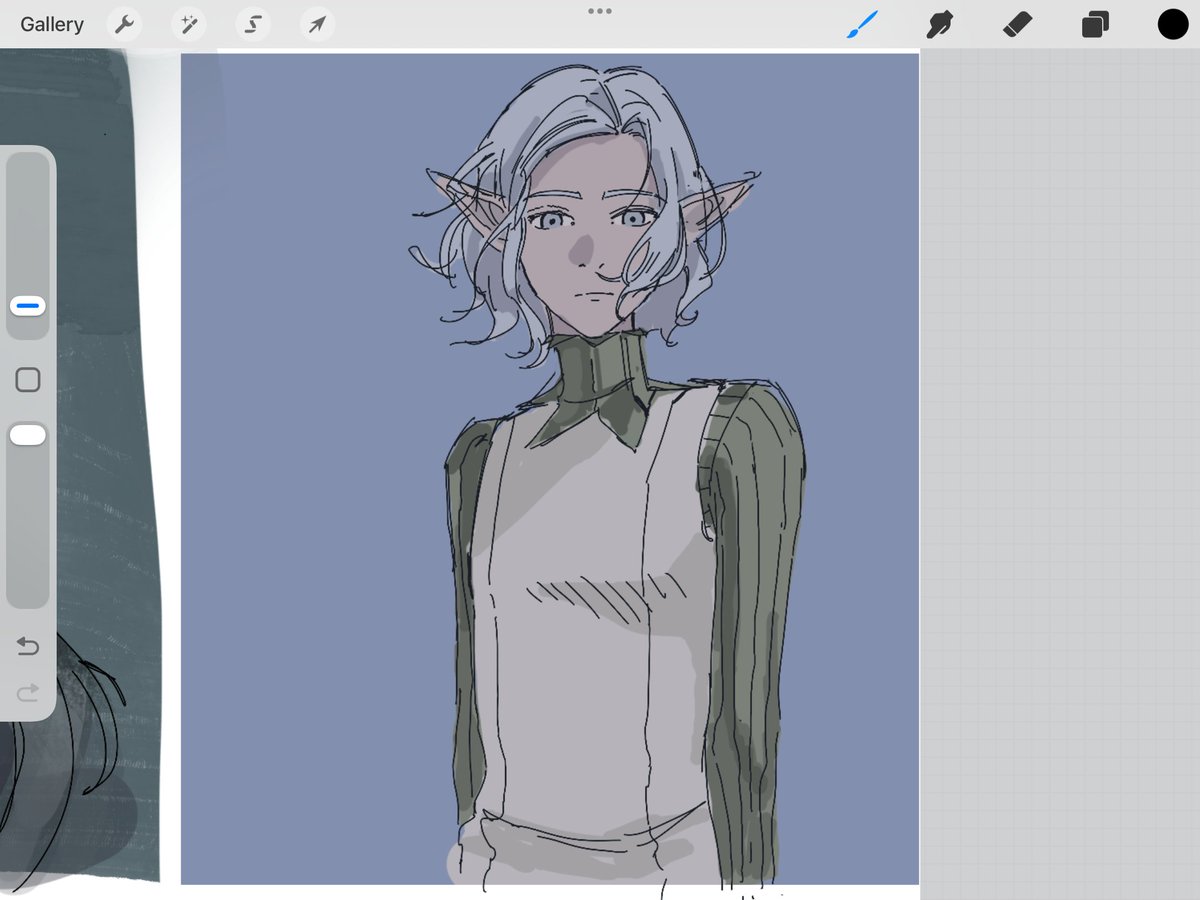Open the Adjustments magic wand menu

point(188,24)
